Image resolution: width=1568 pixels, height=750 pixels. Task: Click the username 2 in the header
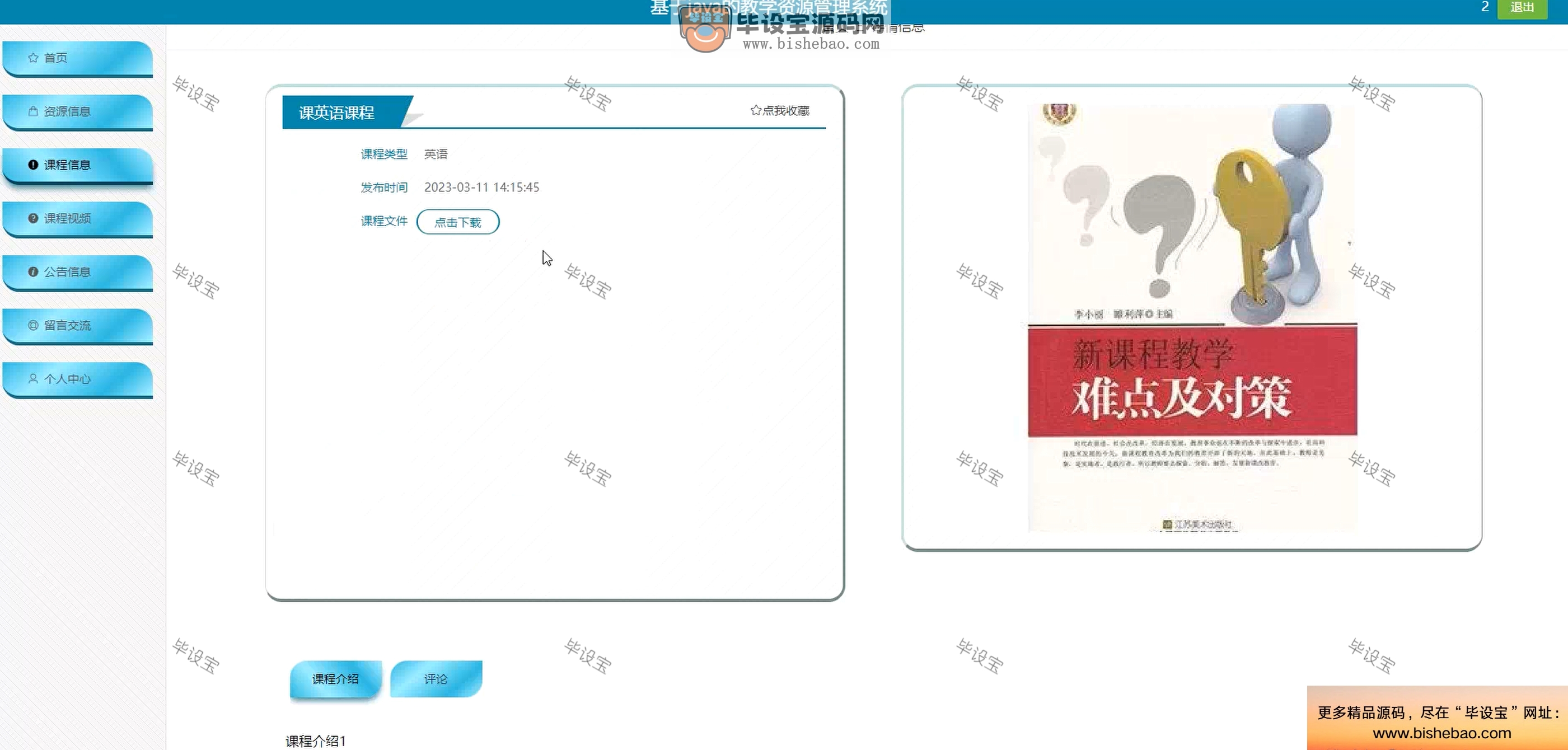[x=1485, y=7]
